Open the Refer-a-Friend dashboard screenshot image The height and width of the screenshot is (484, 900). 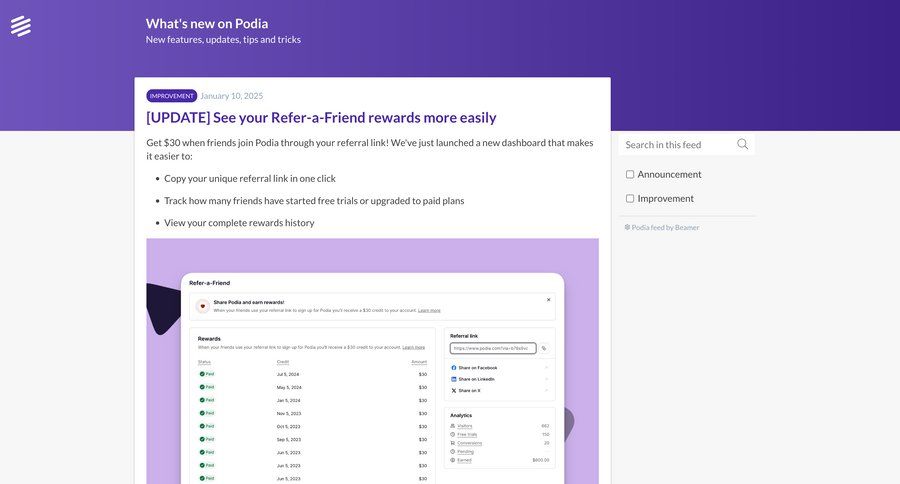(x=373, y=361)
